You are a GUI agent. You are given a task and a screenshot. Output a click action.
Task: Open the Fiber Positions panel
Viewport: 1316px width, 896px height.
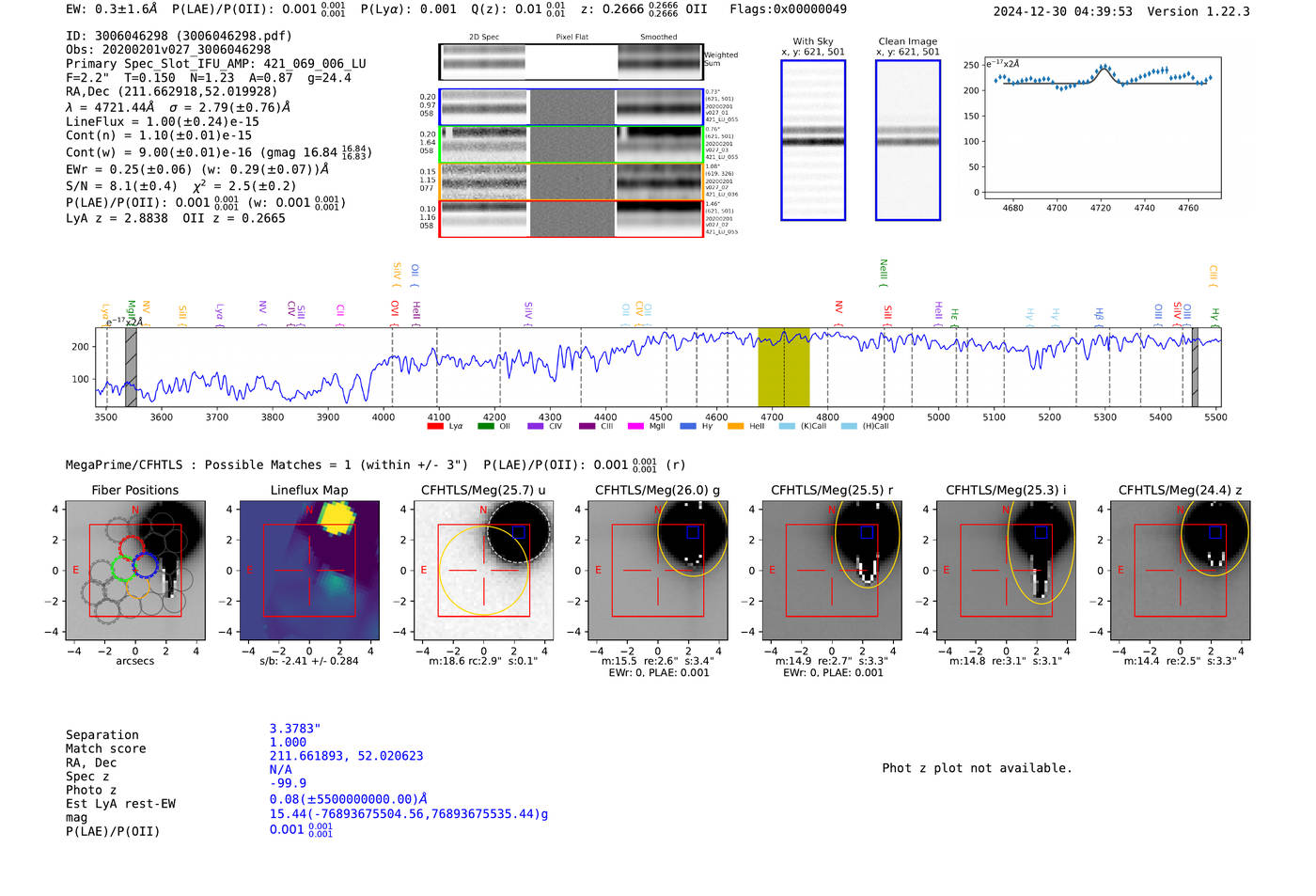pyautogui.click(x=135, y=571)
